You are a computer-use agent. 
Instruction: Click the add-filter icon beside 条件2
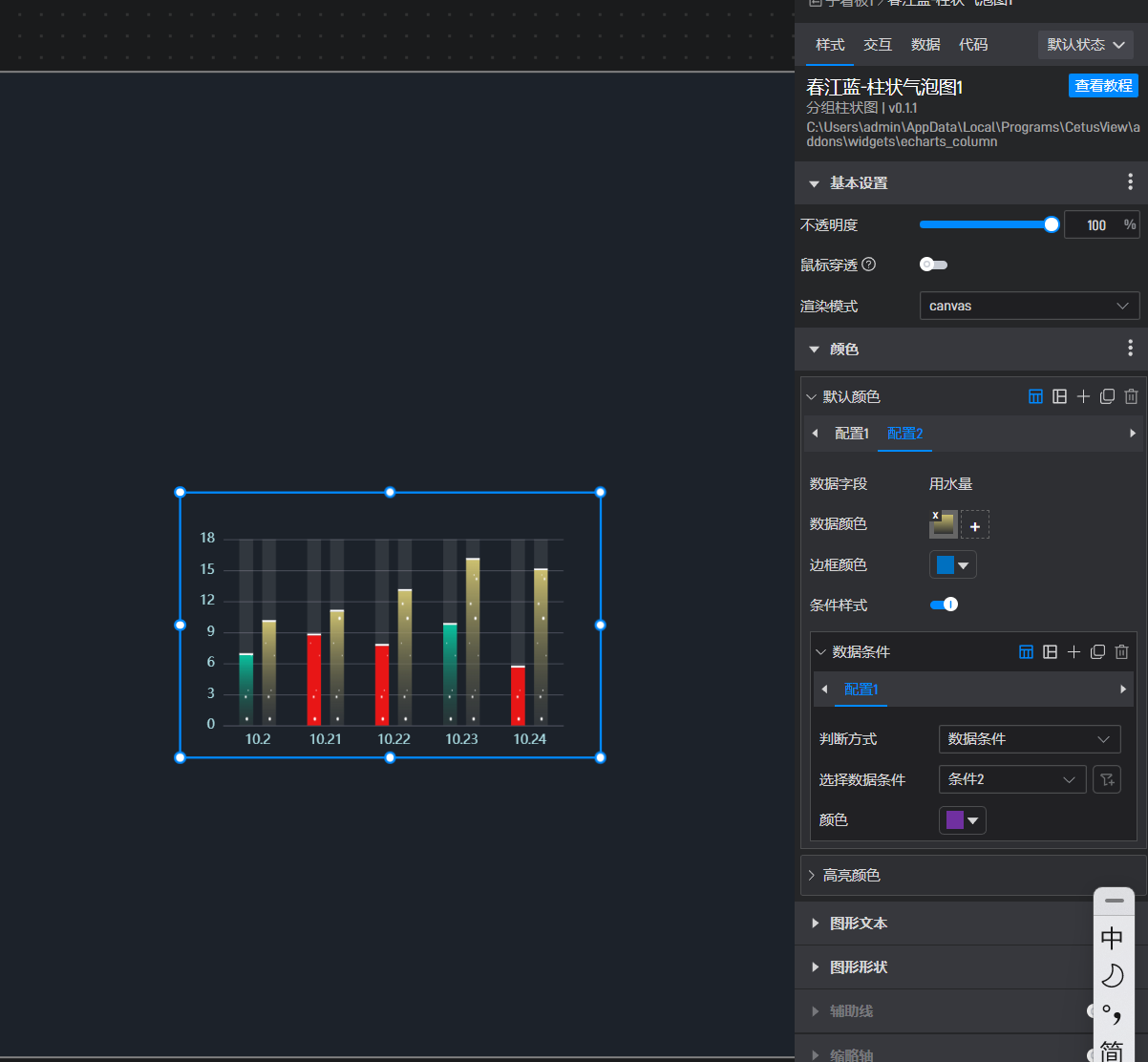pyautogui.click(x=1106, y=779)
